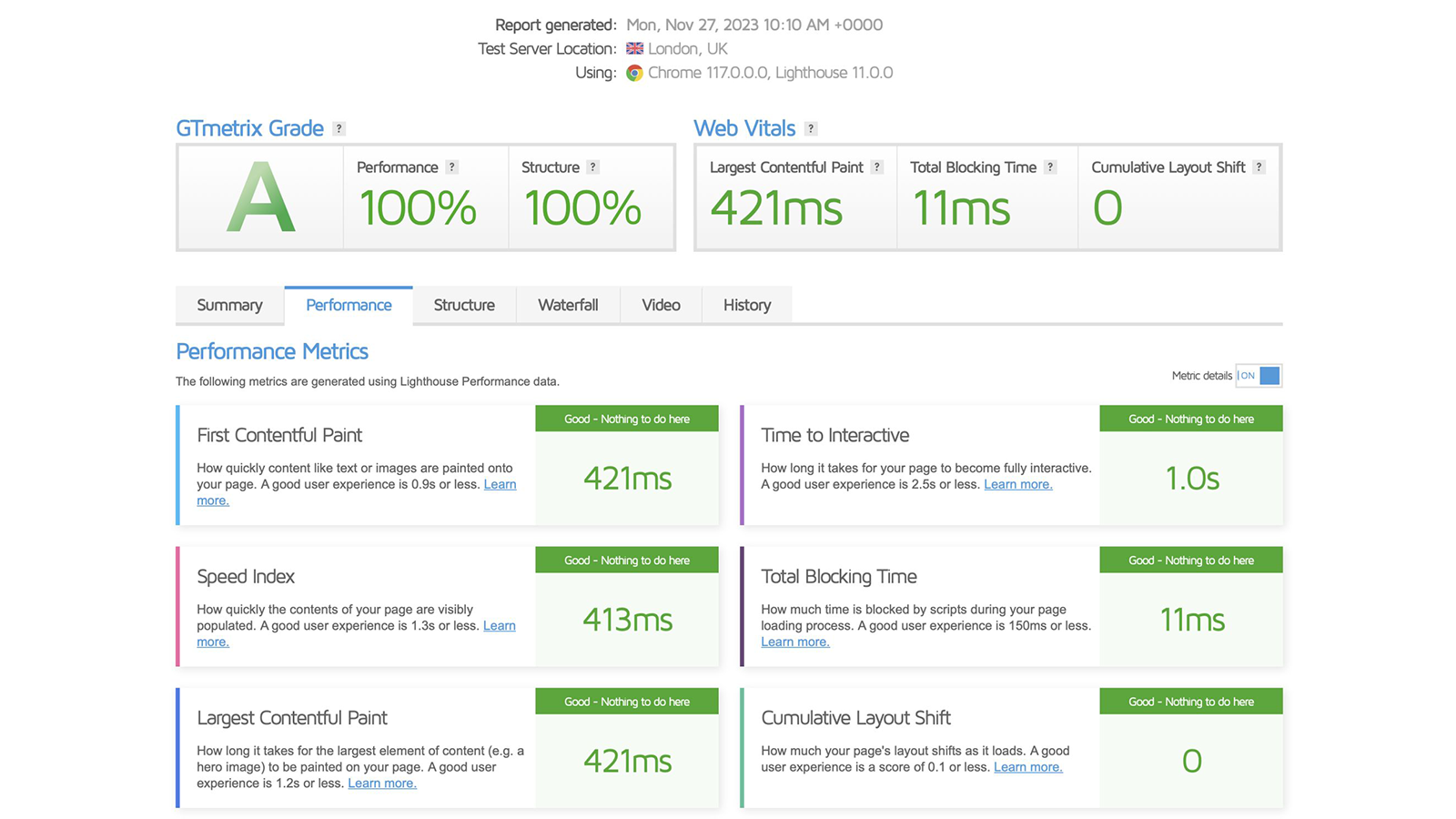Screen dimensions: 1456x819
Task: Click the Good badge on Speed Index card
Action: [x=627, y=561]
